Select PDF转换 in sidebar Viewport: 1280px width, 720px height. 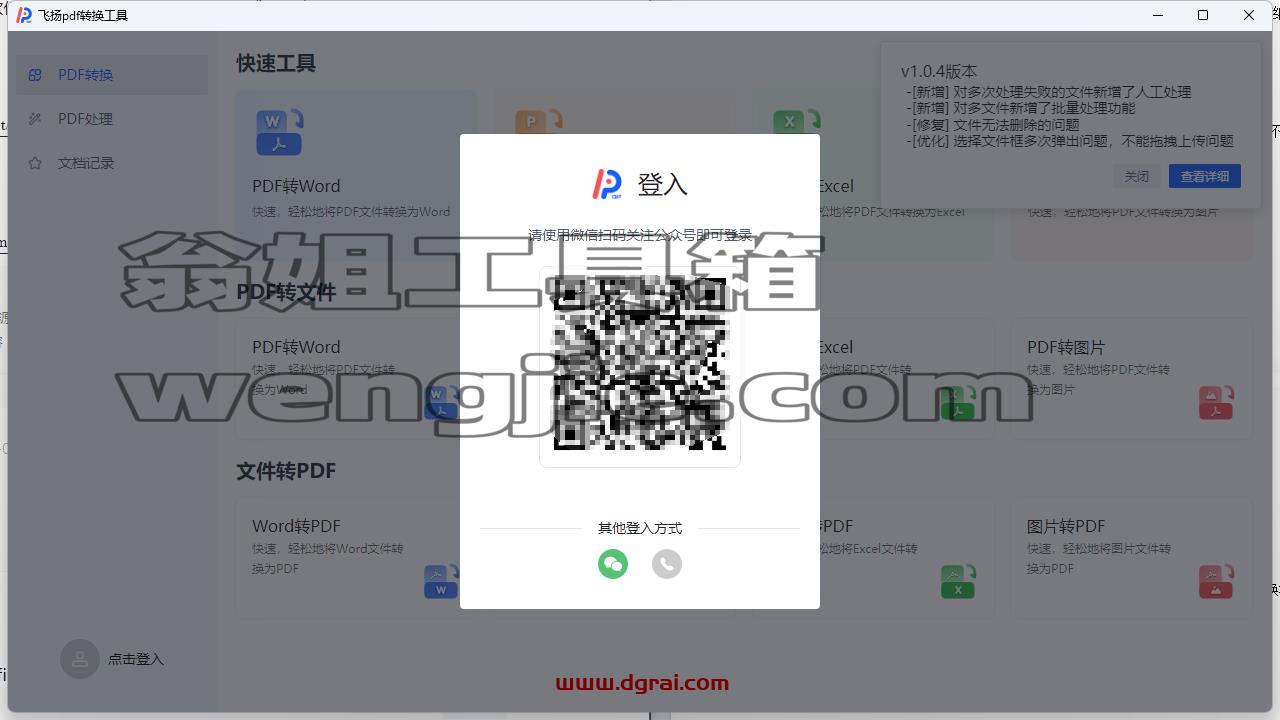(x=112, y=75)
